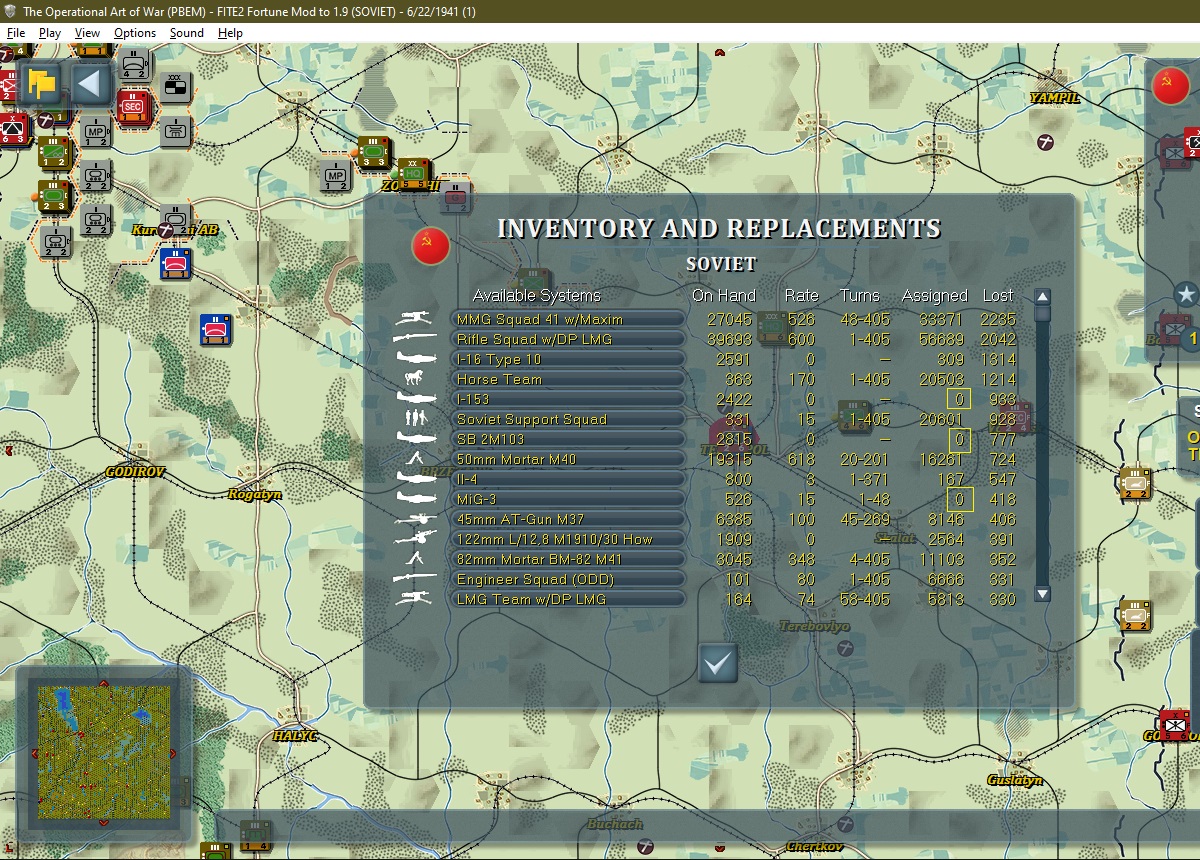The image size is (1200, 860).
Task: Click the Rogatyn town label on the map
Action: (255, 494)
